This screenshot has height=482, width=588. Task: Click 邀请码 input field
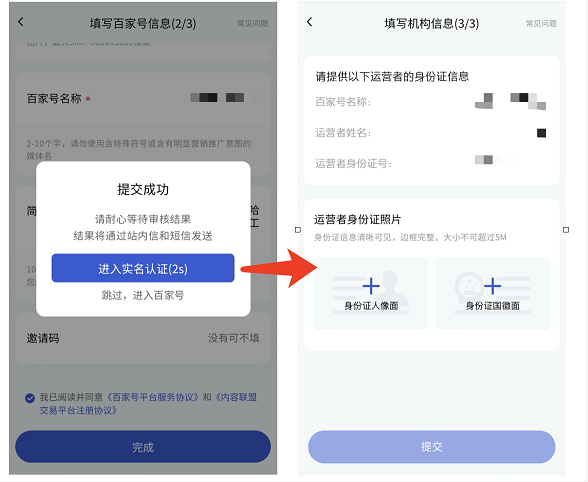pos(143,338)
